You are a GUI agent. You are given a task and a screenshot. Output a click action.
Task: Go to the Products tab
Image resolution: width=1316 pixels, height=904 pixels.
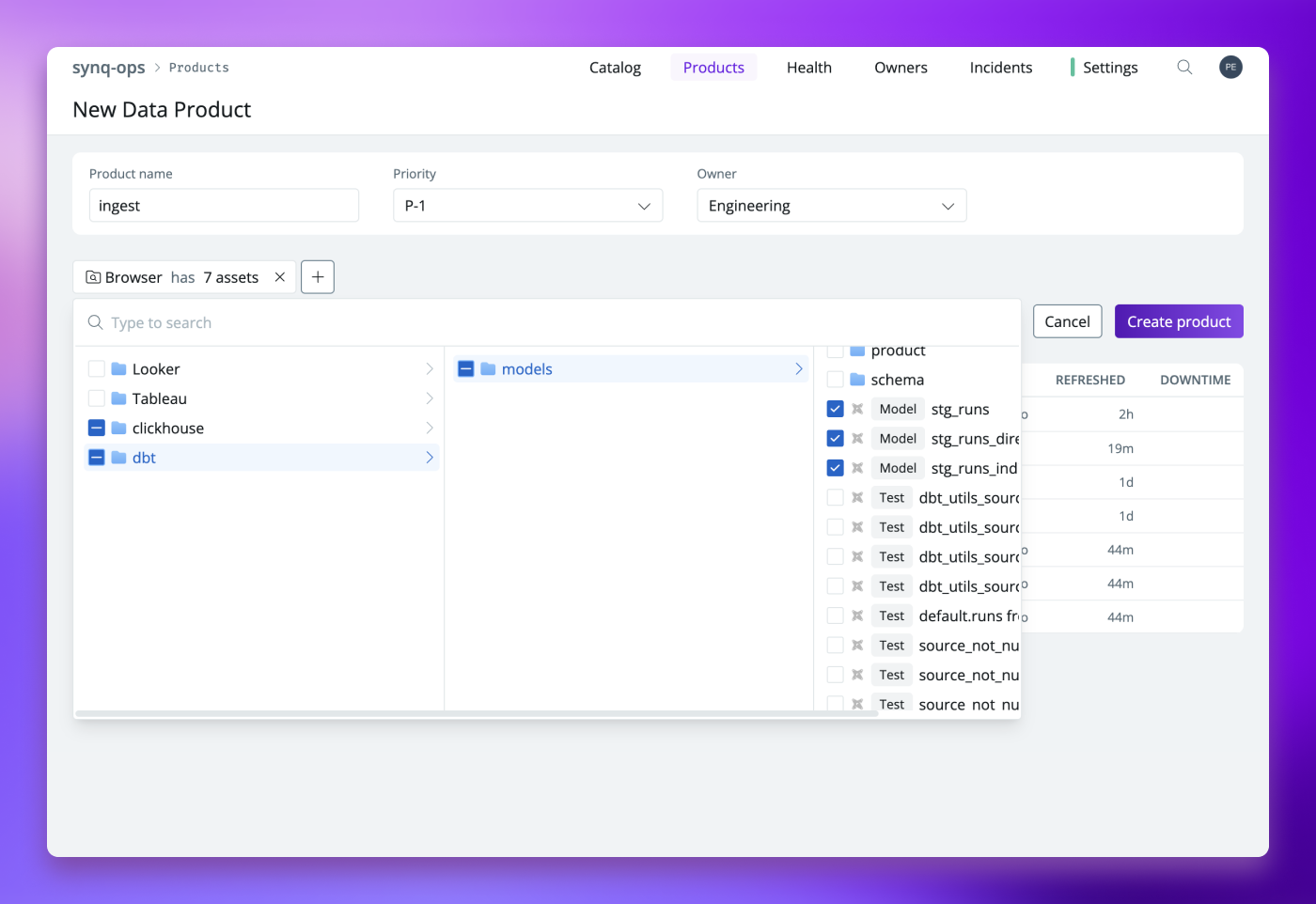pos(713,68)
